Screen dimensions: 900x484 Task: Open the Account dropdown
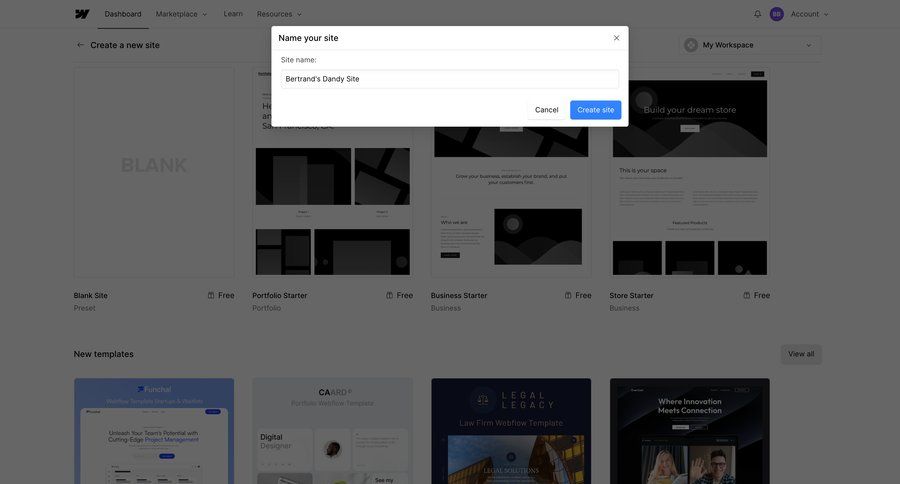pos(810,14)
